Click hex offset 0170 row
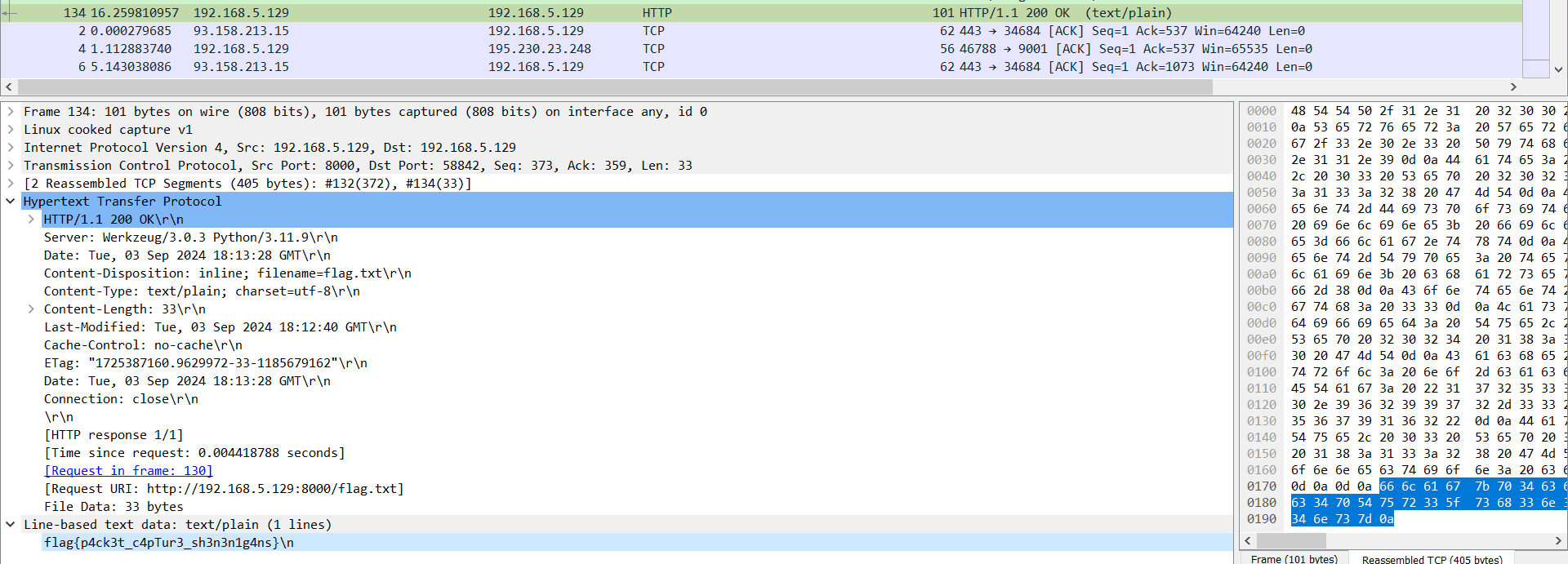Image resolution: width=1568 pixels, height=564 pixels. [x=1262, y=486]
